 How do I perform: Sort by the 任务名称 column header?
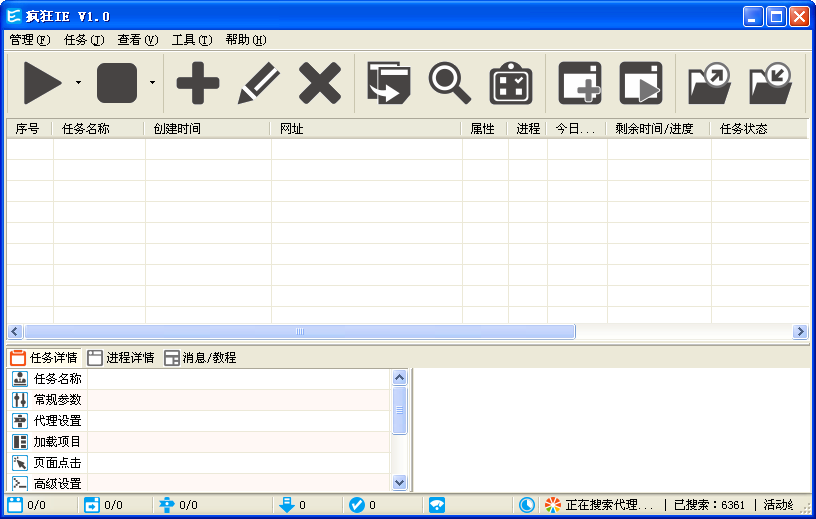pos(98,129)
